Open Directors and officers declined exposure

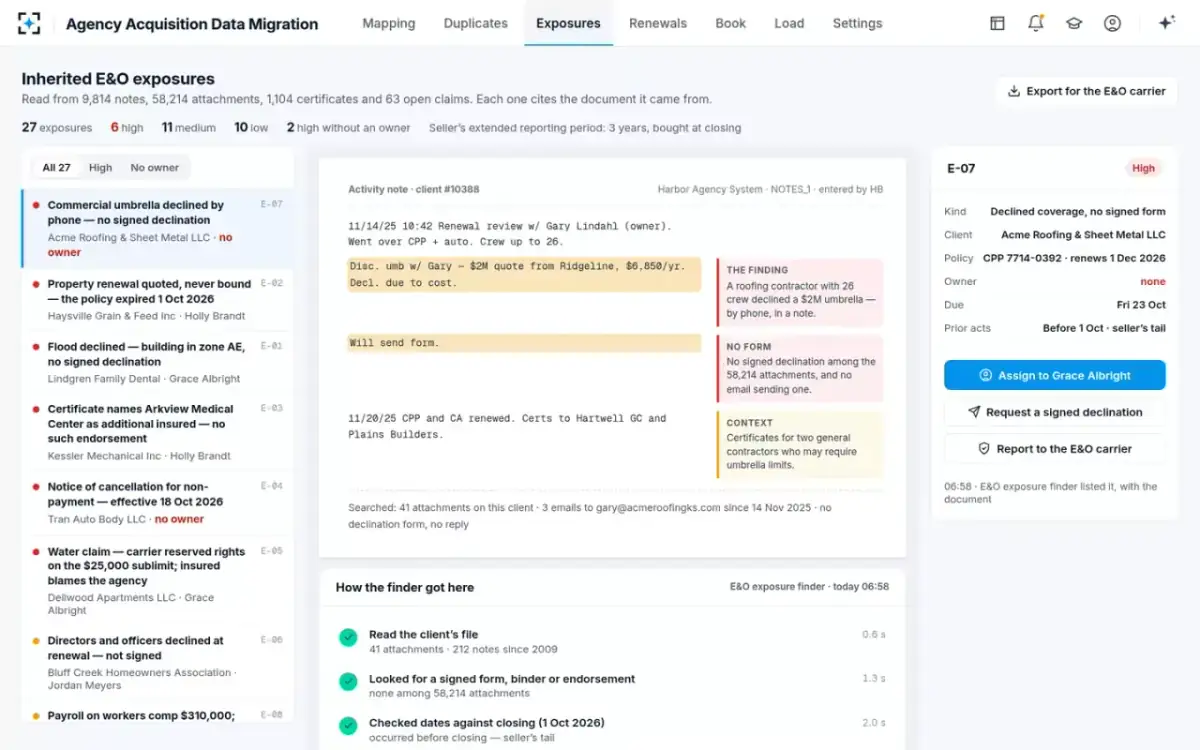(x=158, y=662)
